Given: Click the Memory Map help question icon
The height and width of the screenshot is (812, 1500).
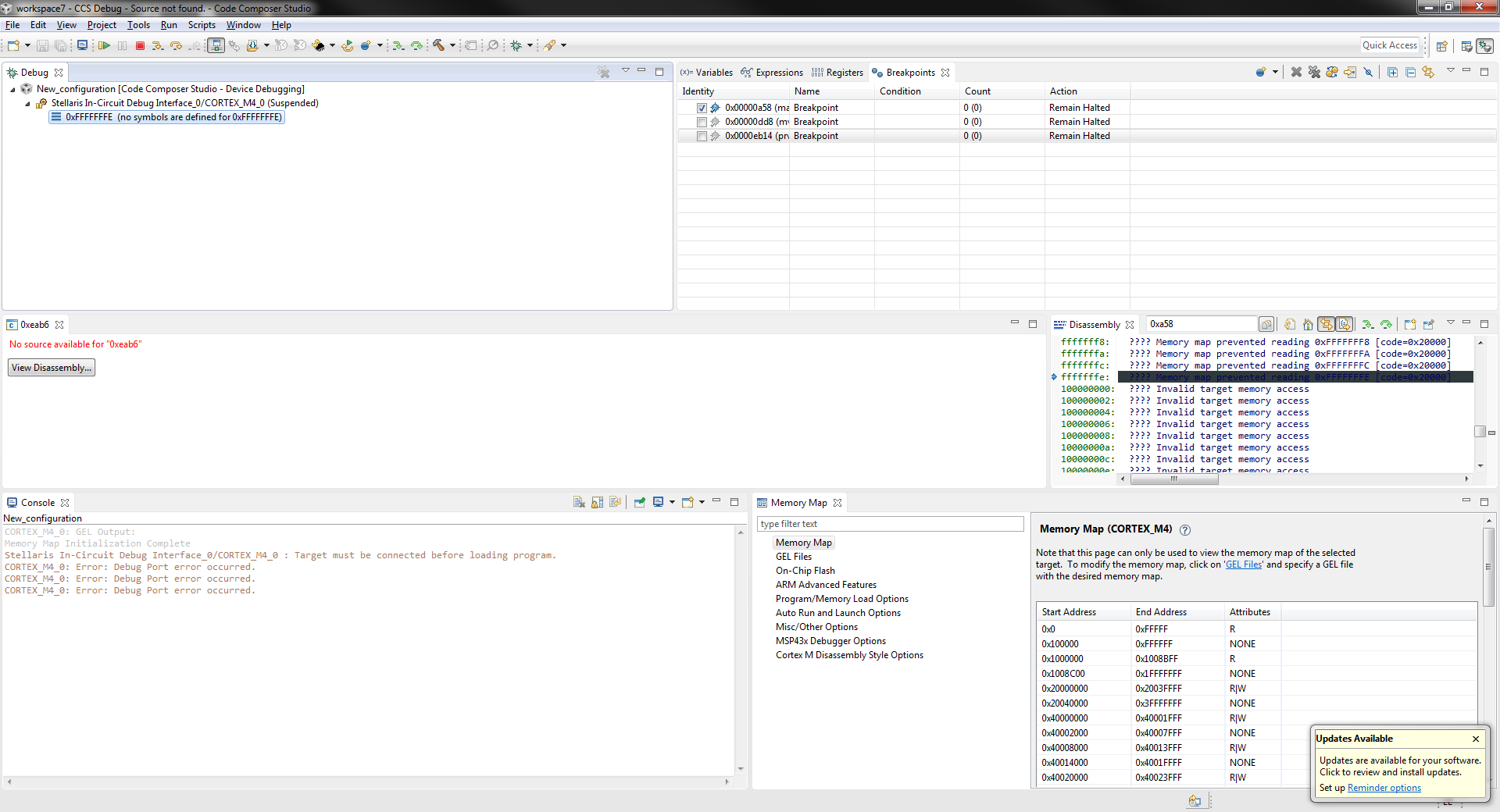Looking at the screenshot, I should pos(1185,529).
